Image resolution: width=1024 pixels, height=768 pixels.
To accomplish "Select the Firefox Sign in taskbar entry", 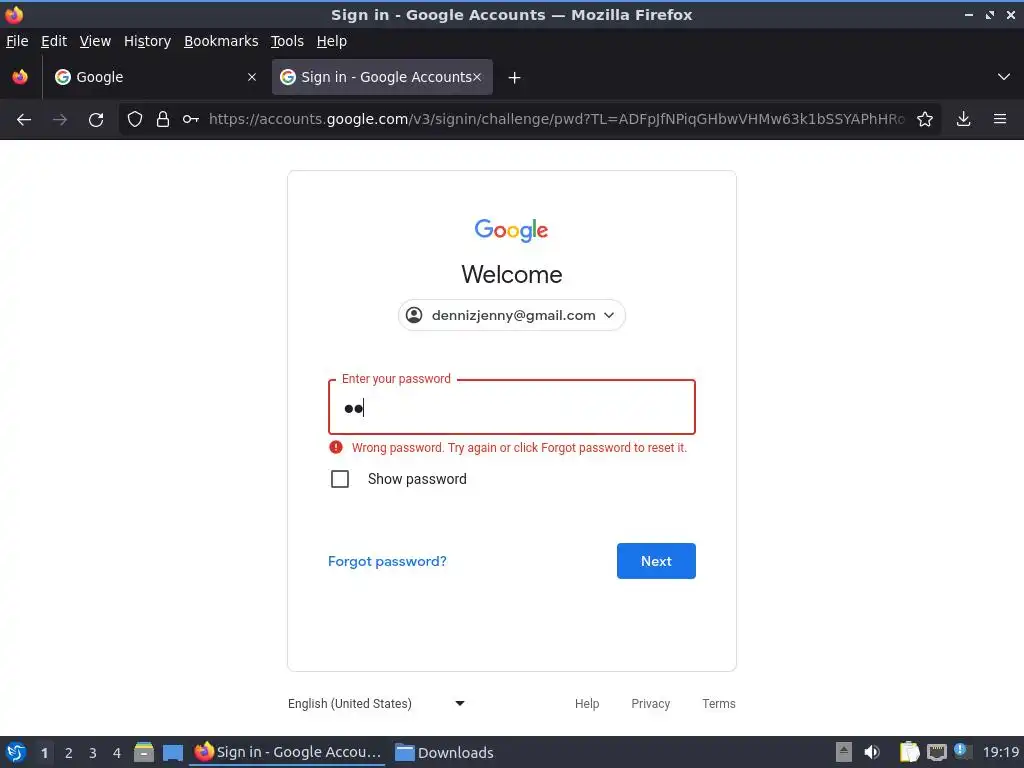I will point(288,752).
